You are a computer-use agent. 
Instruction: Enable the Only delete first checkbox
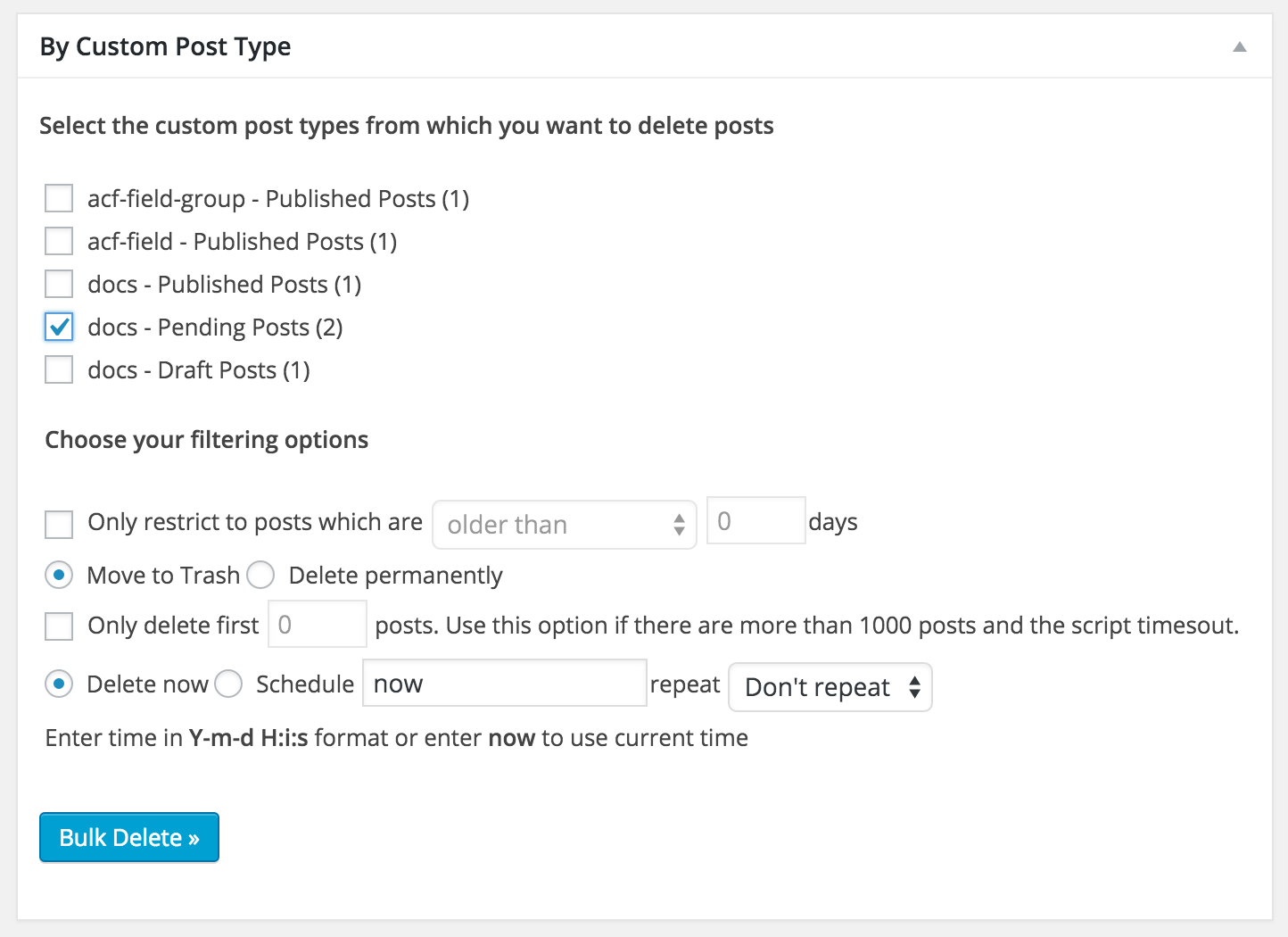(59, 626)
